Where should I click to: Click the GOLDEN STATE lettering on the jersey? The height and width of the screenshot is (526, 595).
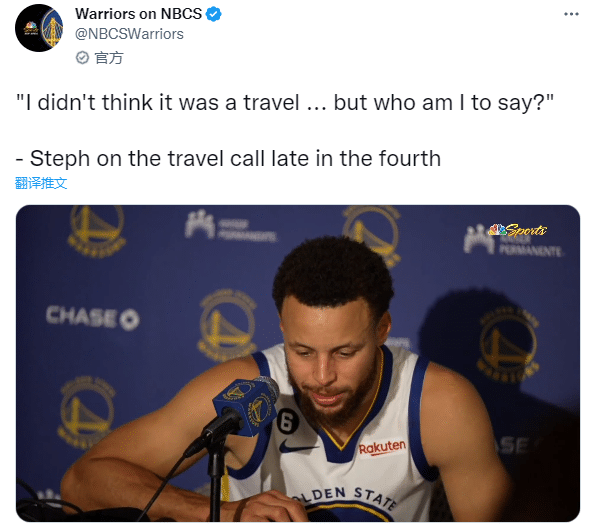click(x=343, y=497)
